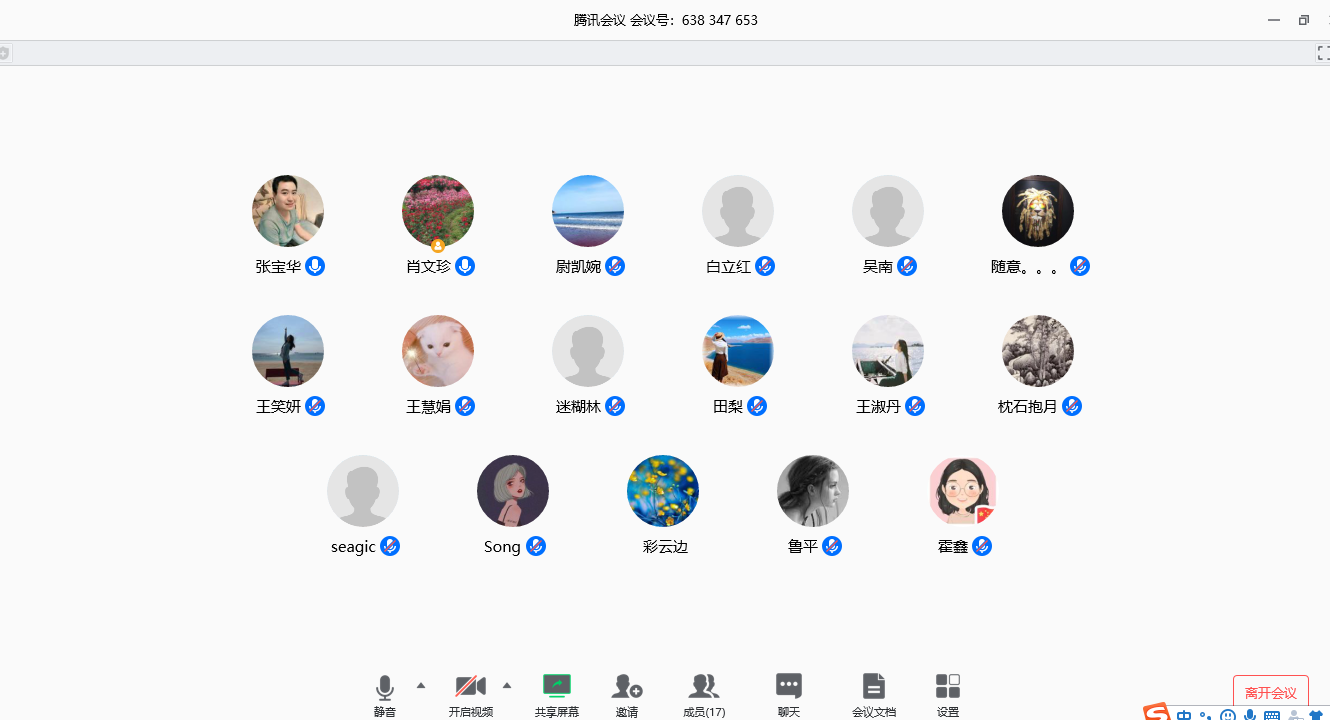Screen dimensions: 1330x720
Task: Open the settings (设置) icon
Action: point(948,687)
